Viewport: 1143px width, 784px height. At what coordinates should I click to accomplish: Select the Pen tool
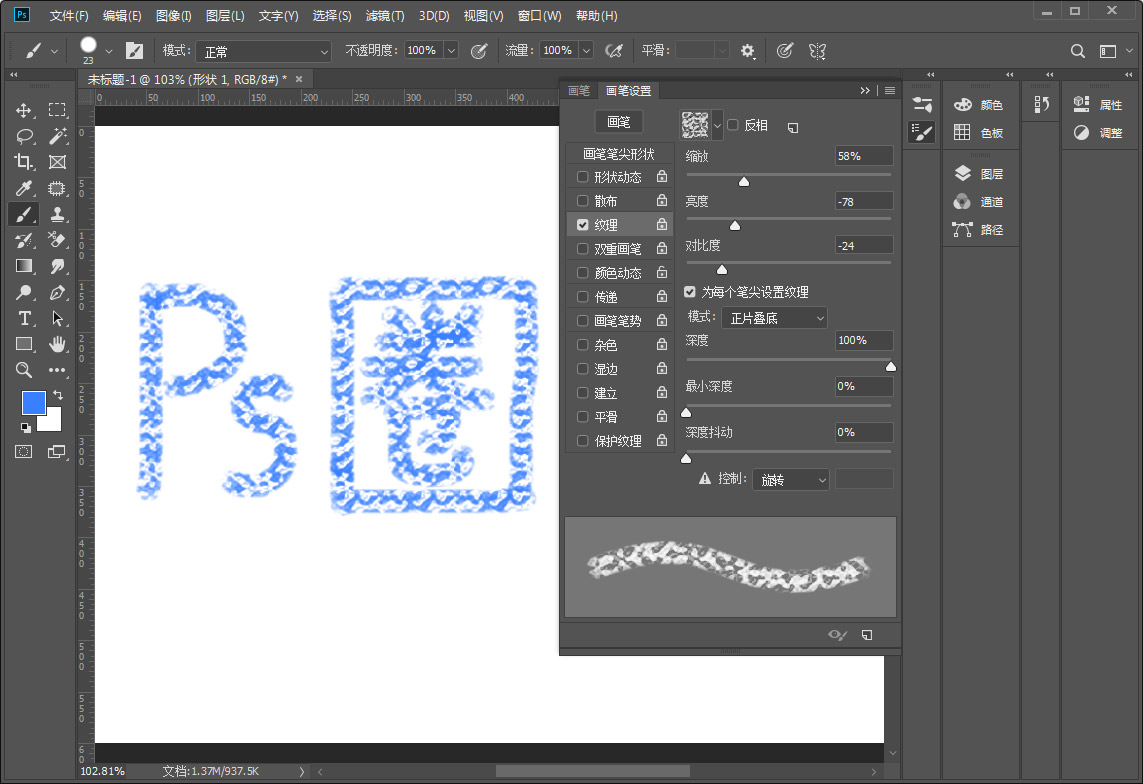[x=57, y=292]
